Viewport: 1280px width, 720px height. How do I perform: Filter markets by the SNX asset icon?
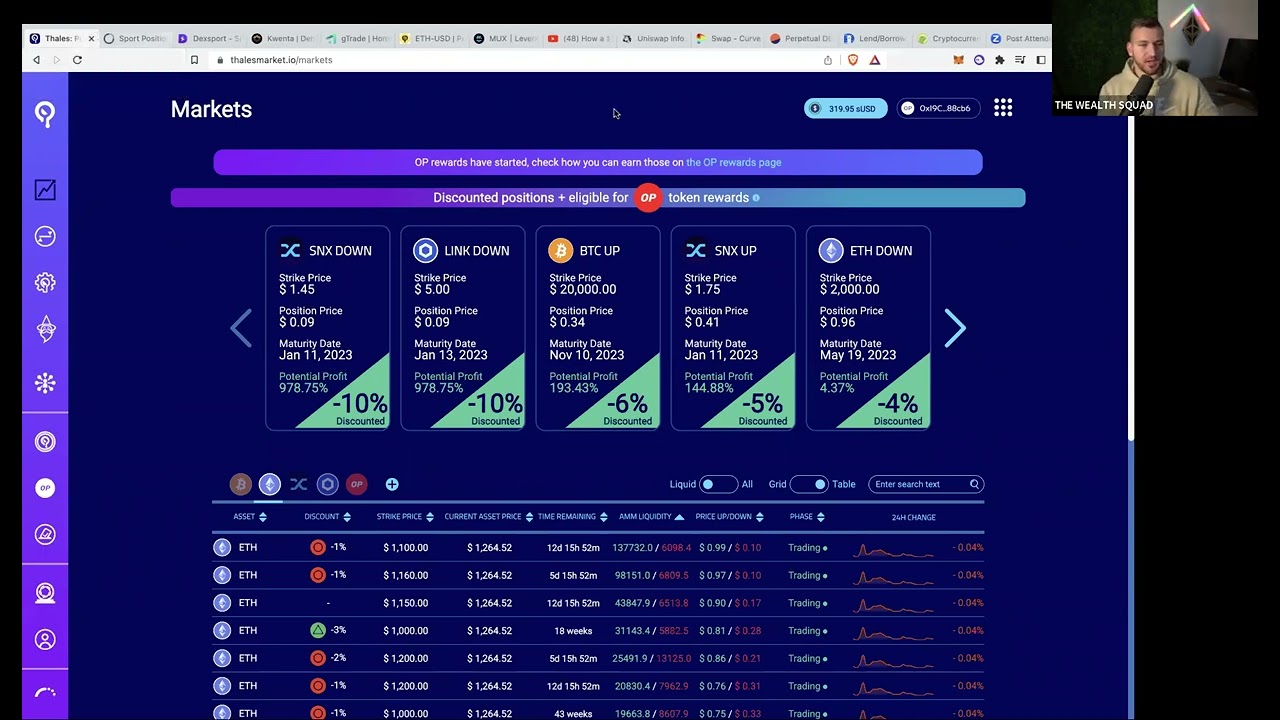pyautogui.click(x=298, y=484)
